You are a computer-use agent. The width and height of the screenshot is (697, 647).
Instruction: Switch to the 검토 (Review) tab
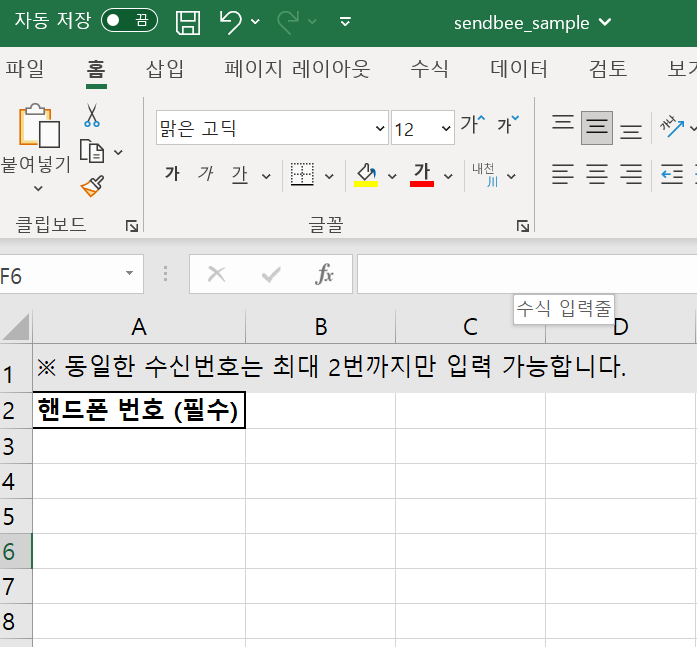608,69
